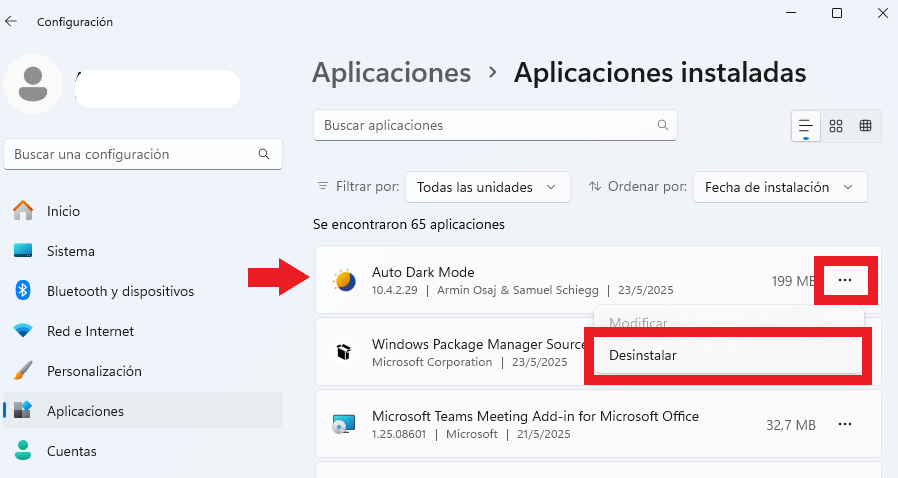Open Bluetooth y dispositivos settings
The height and width of the screenshot is (478, 898).
[143, 291]
